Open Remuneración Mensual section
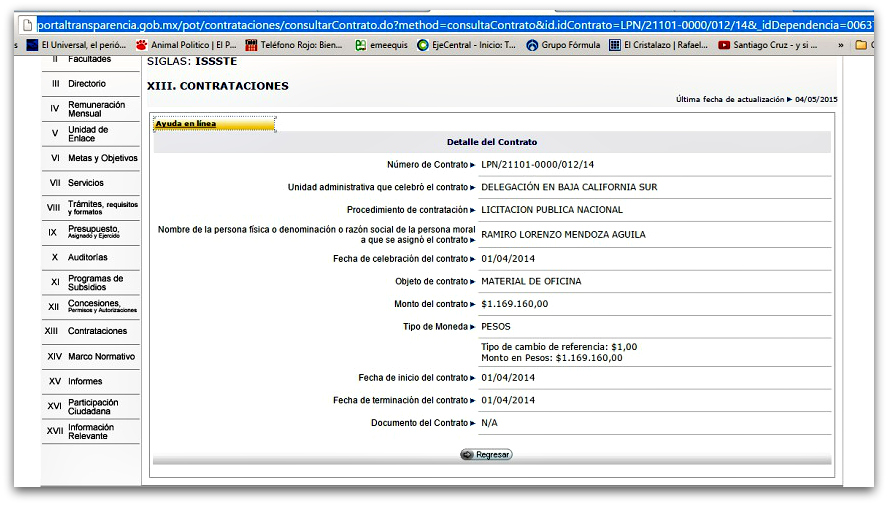 [96, 109]
